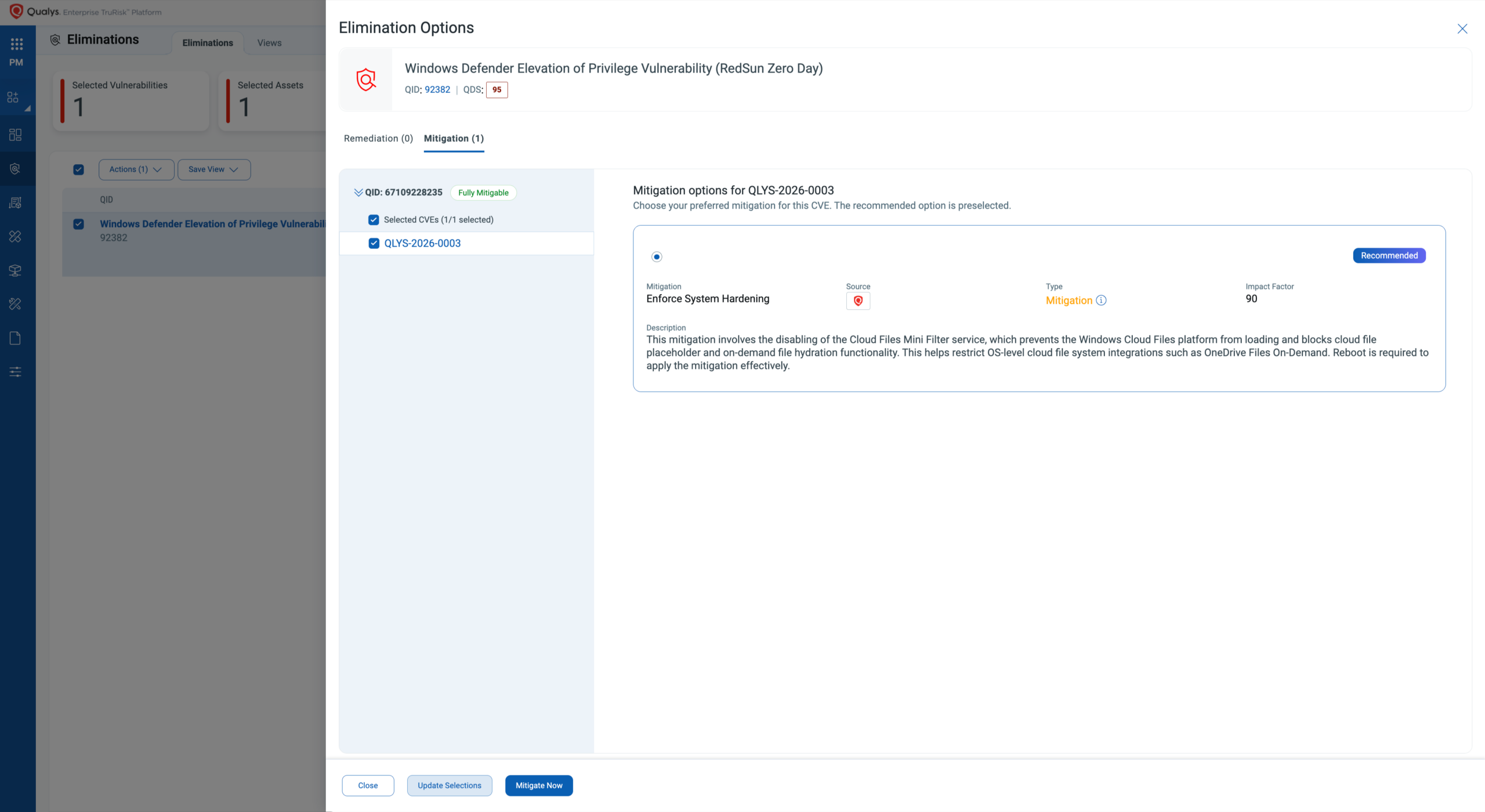This screenshot has height=812, width=1485.
Task: Open the sliders configuration icon in sidebar
Action: [16, 372]
